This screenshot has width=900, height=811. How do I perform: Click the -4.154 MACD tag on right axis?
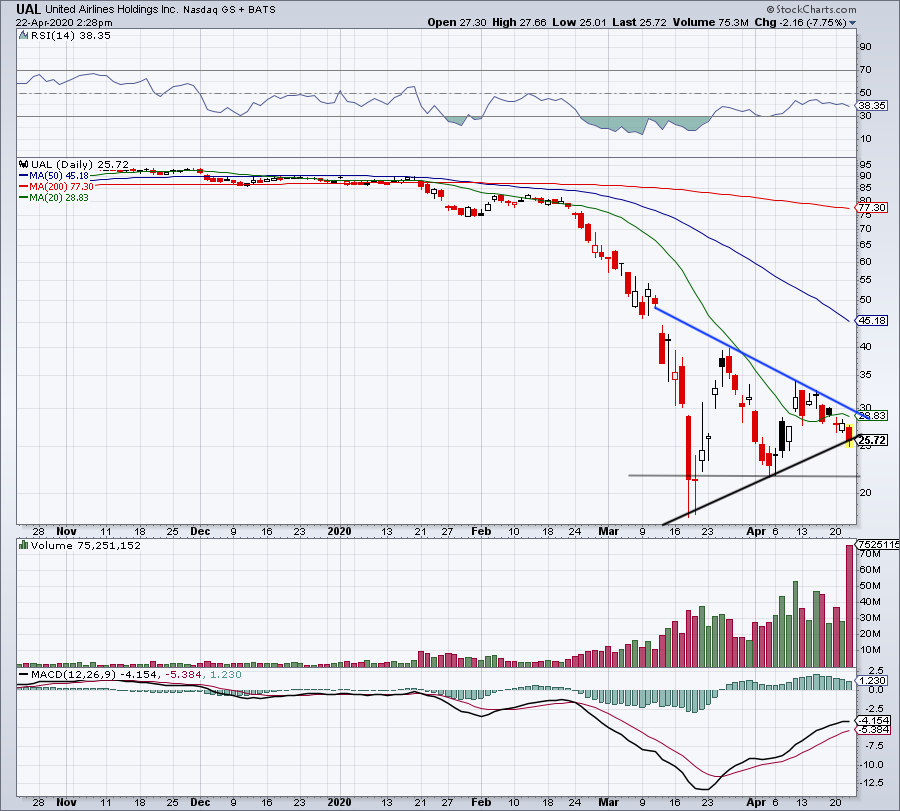(x=873, y=720)
